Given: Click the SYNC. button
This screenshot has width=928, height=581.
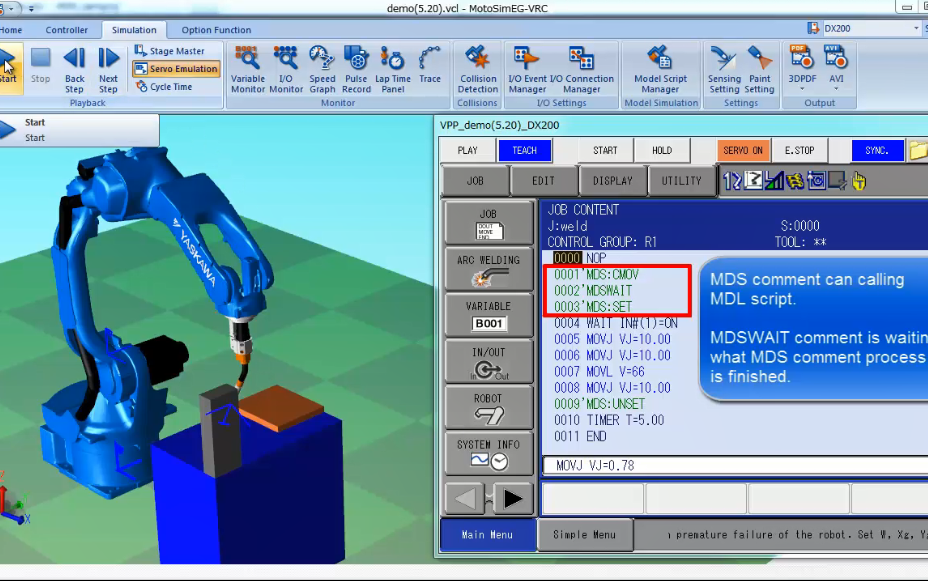Looking at the screenshot, I should click(877, 150).
